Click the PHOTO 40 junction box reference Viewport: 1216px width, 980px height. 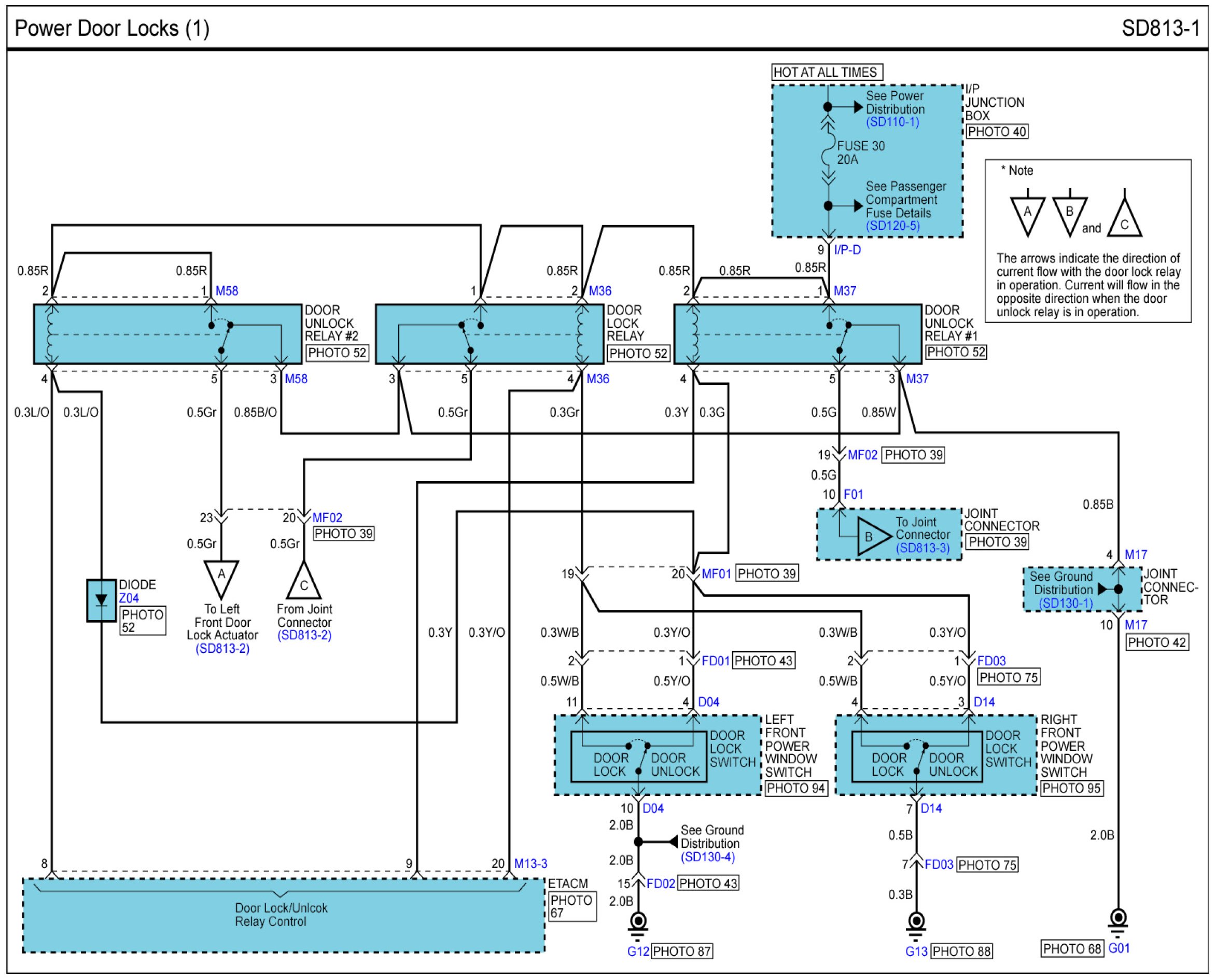997,132
